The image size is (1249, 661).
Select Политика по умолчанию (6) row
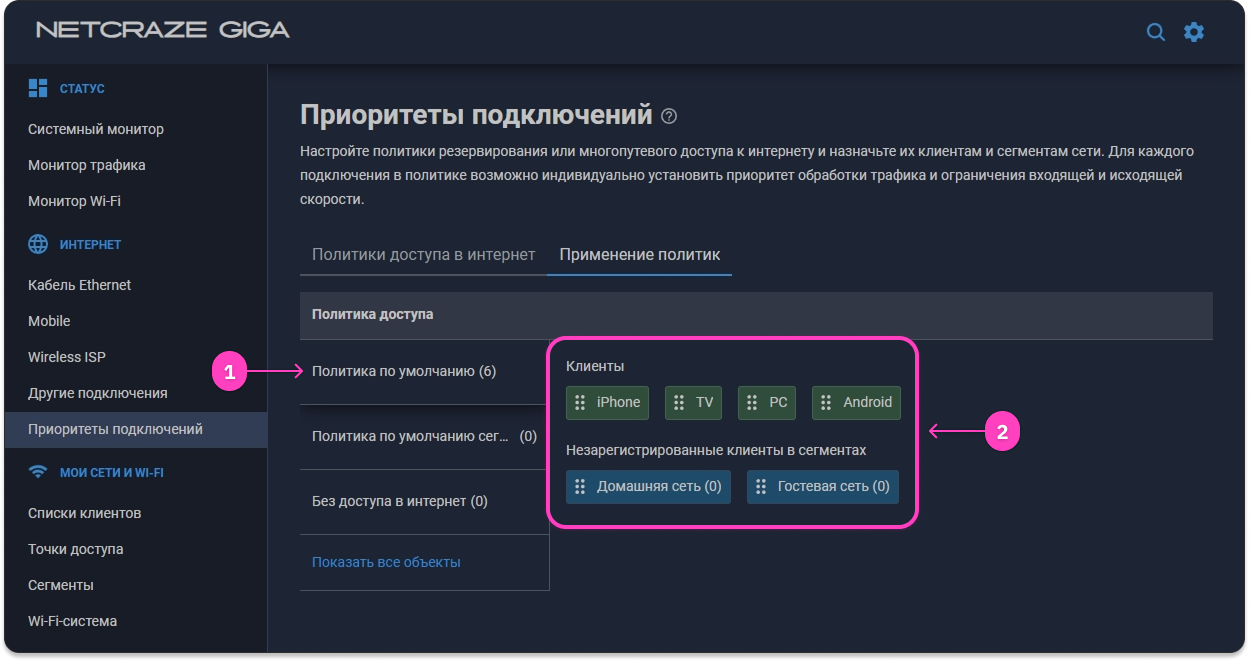pyautogui.click(x=403, y=371)
